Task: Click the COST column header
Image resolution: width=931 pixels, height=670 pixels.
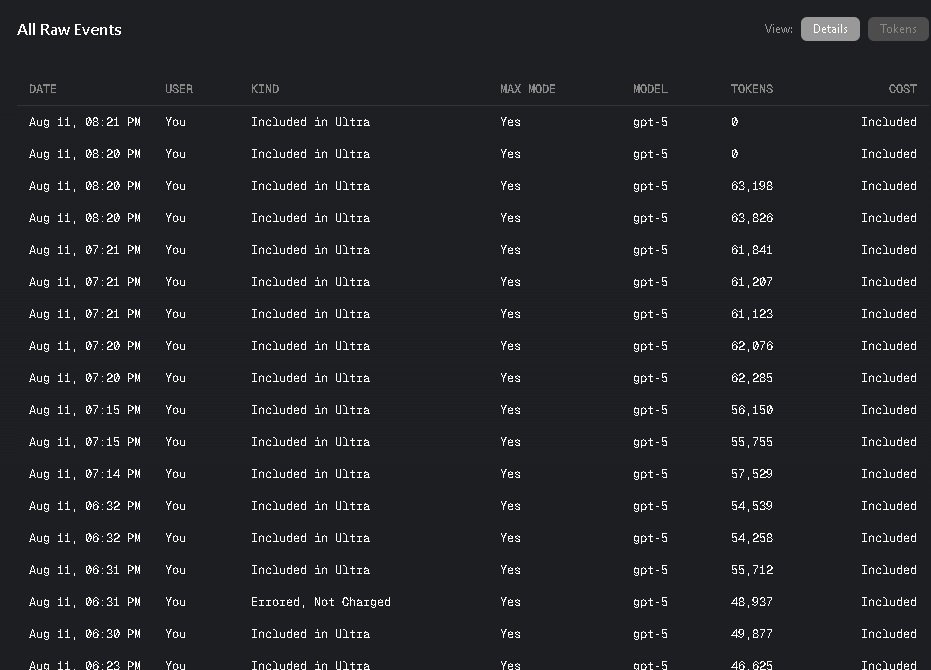Action: [902, 89]
